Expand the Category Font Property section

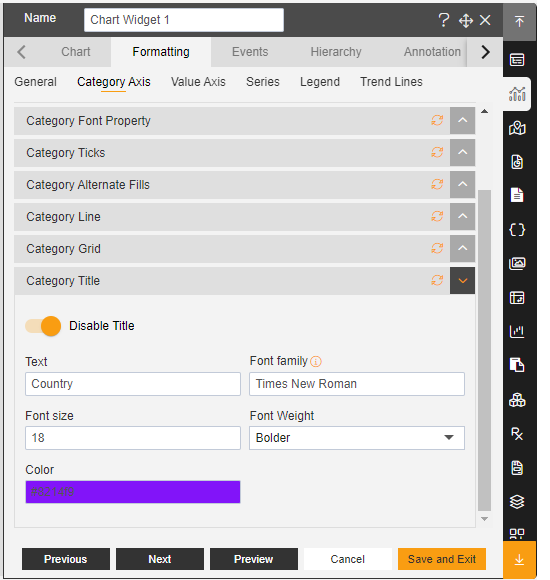[462, 121]
